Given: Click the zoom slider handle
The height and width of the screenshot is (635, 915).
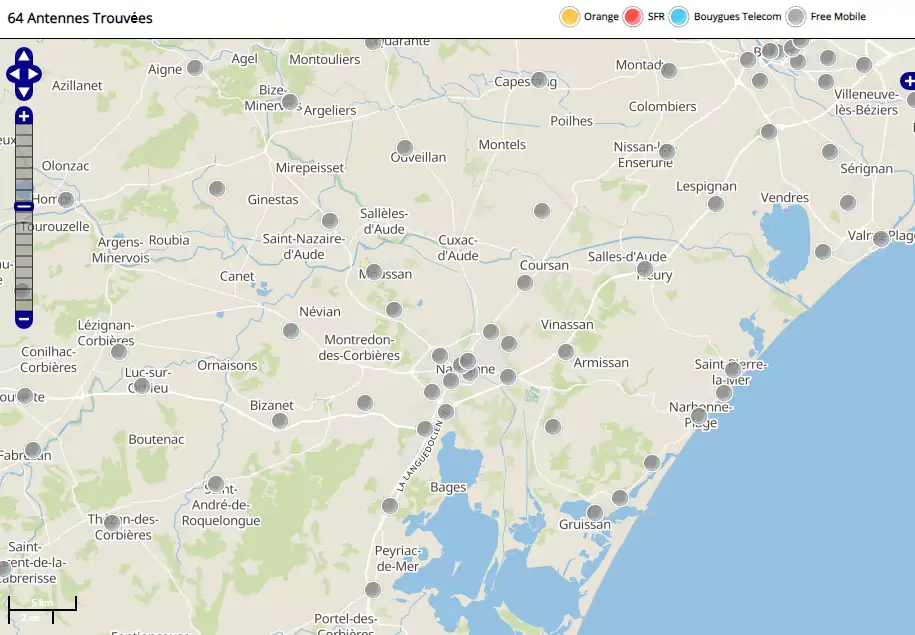Looking at the screenshot, I should click(x=24, y=206).
